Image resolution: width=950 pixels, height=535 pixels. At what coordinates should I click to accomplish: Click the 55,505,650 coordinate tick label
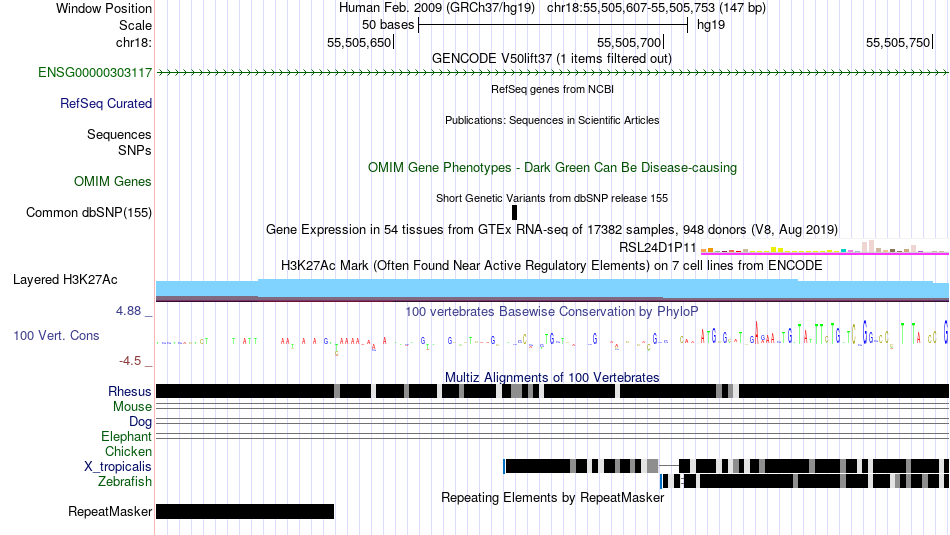pos(359,42)
